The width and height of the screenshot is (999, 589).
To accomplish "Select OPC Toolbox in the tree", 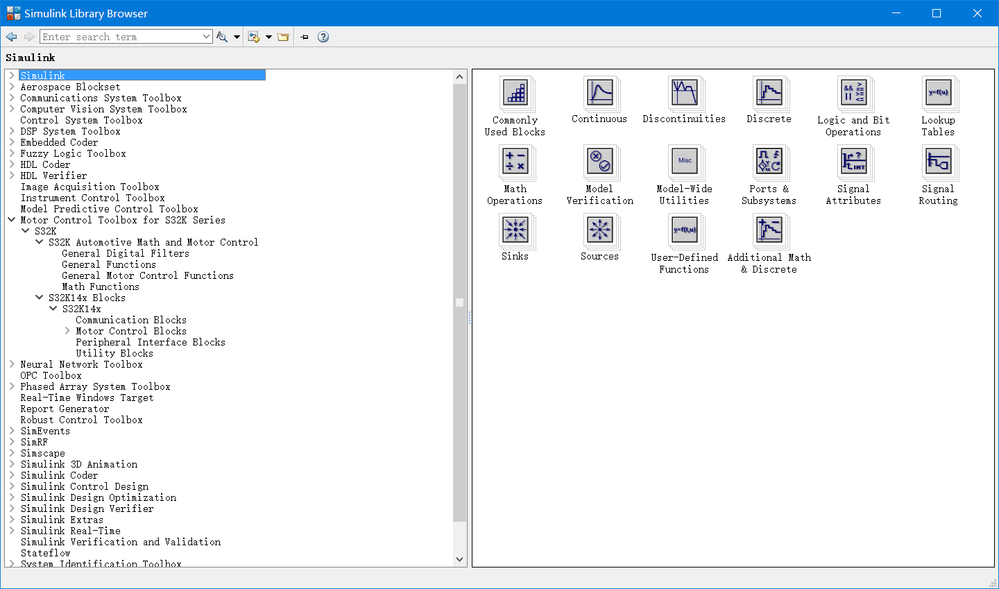I will click(x=51, y=375).
